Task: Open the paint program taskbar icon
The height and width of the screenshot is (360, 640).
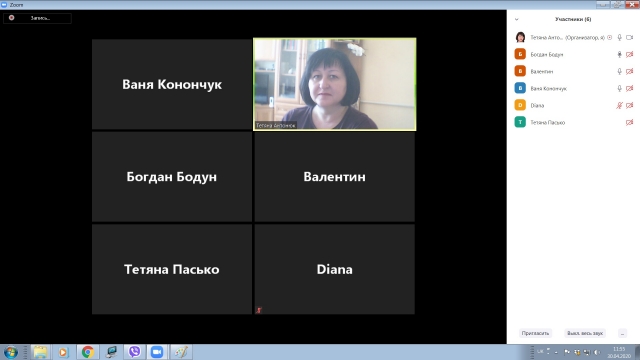Action: 181,352
